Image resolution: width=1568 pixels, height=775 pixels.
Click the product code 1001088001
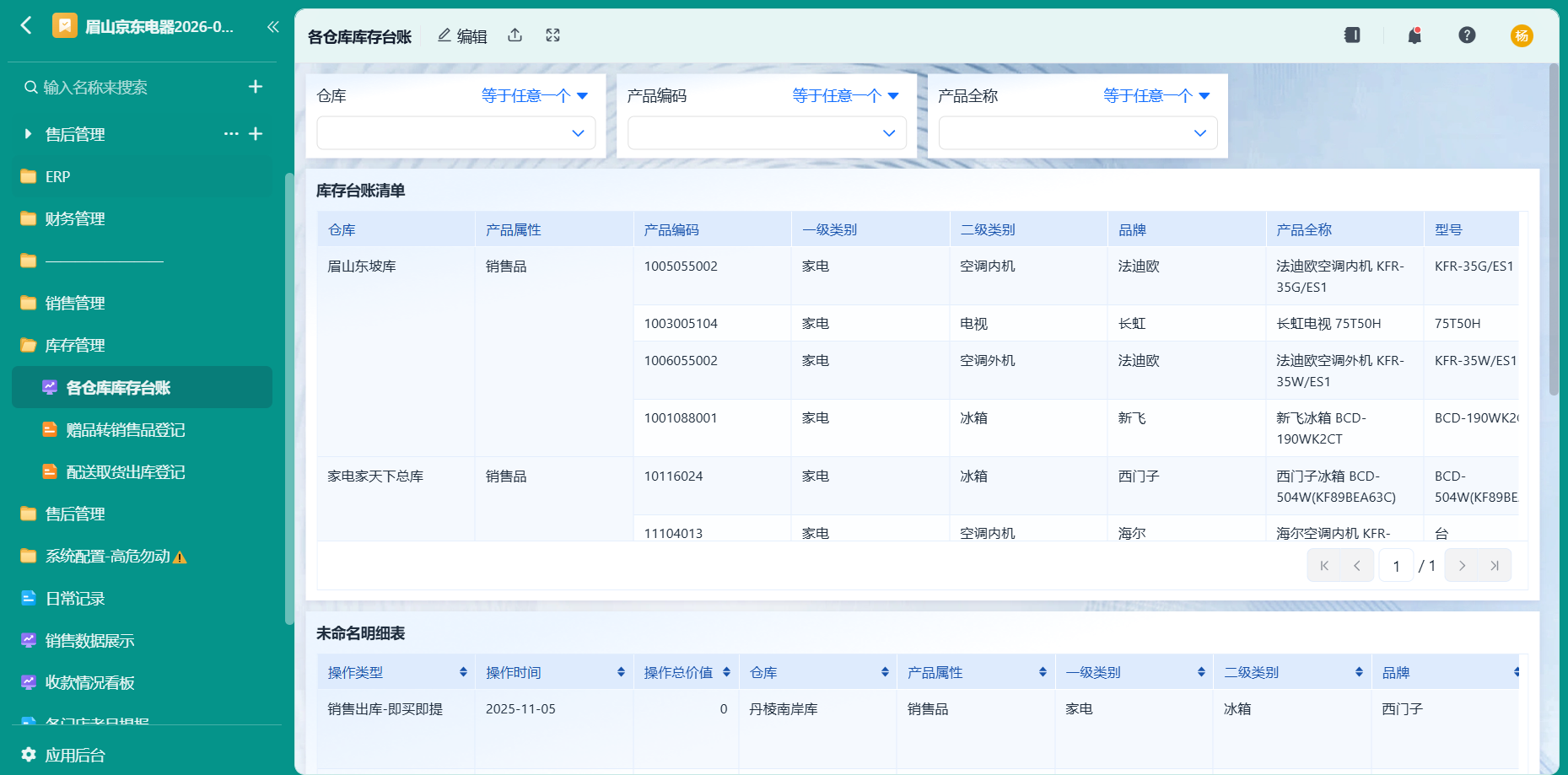[x=681, y=417]
